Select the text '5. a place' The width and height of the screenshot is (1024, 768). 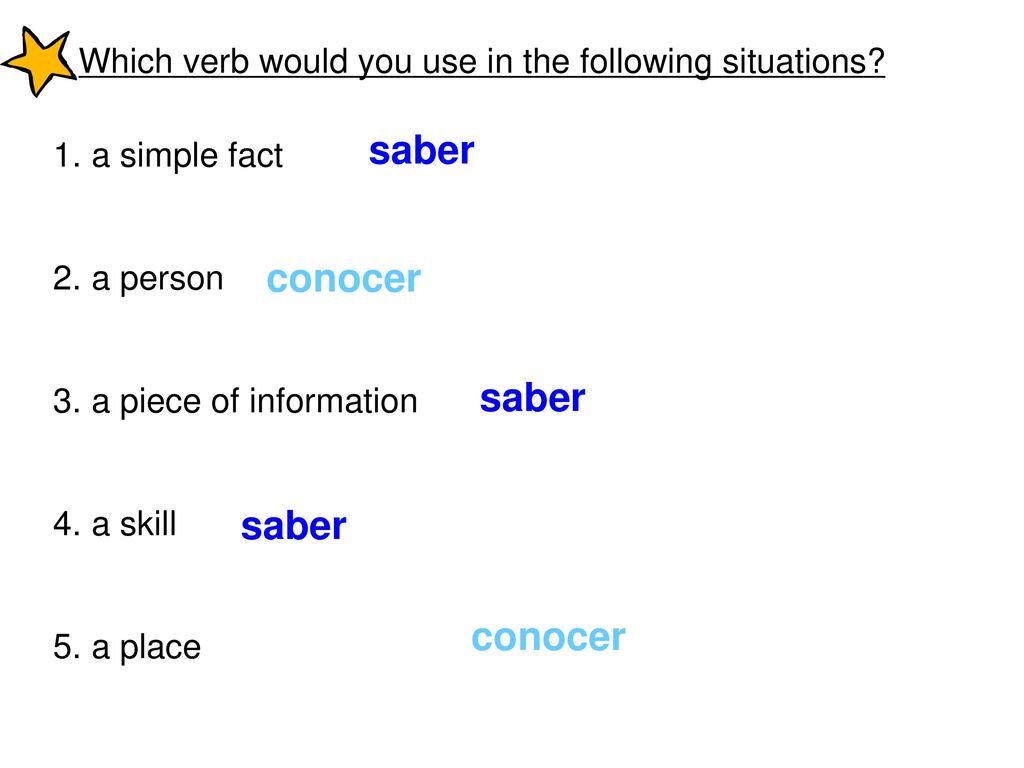tap(127, 647)
